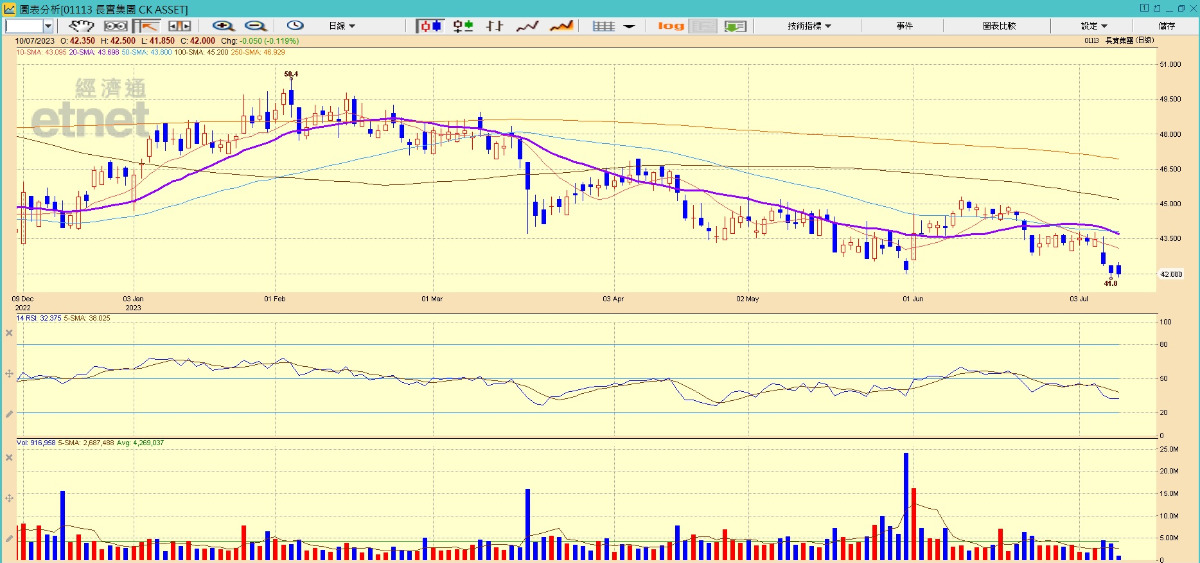Screen dimensions: 1200x563
Task: Switch to line chart type
Action: click(528, 26)
